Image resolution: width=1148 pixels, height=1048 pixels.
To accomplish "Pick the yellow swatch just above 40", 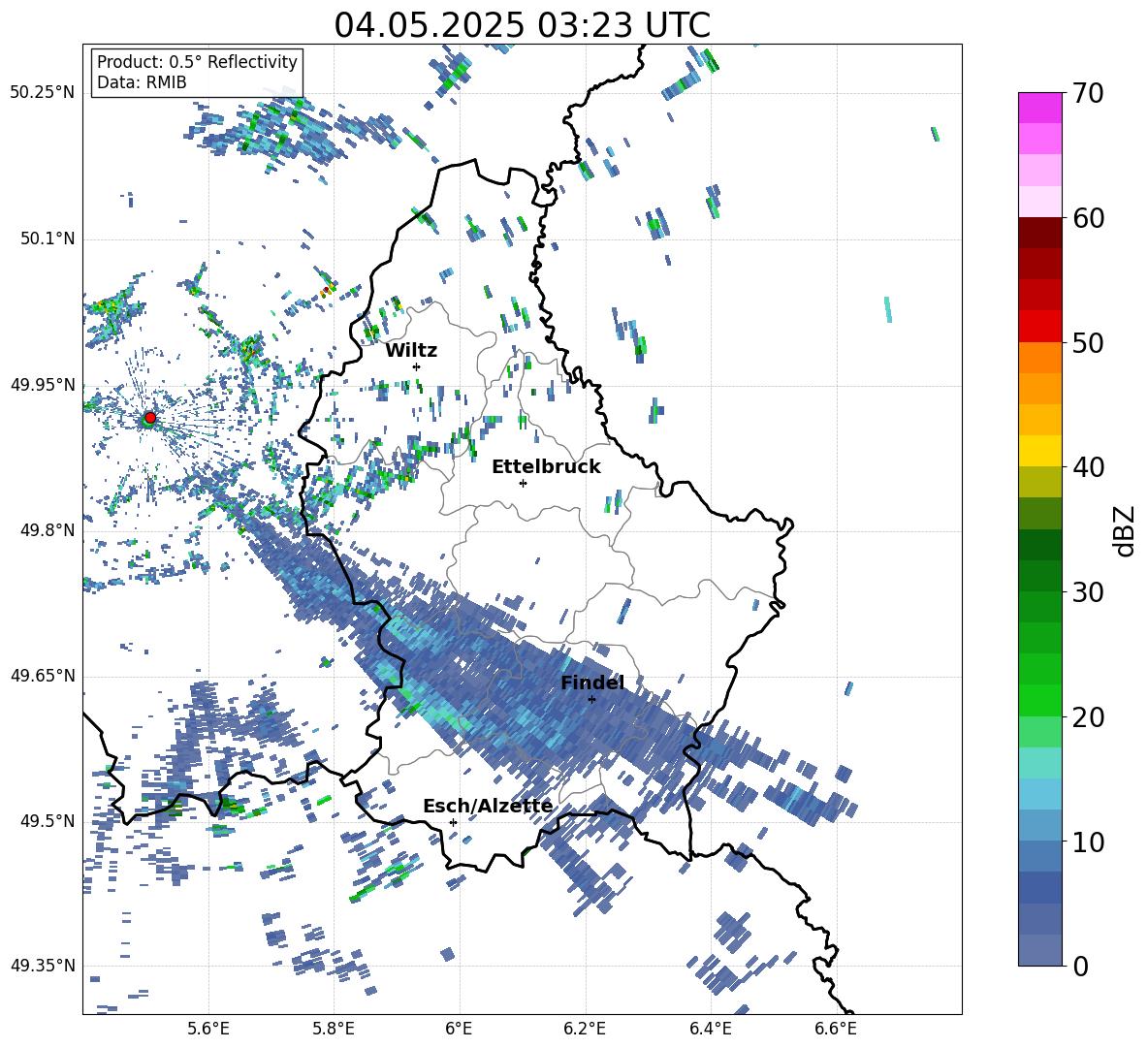I will coord(1039,451).
